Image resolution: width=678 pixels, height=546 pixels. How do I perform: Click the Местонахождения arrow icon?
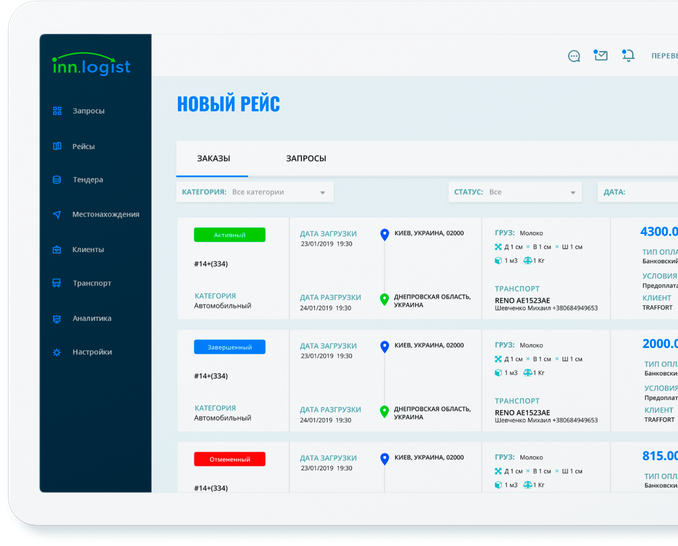coord(57,214)
